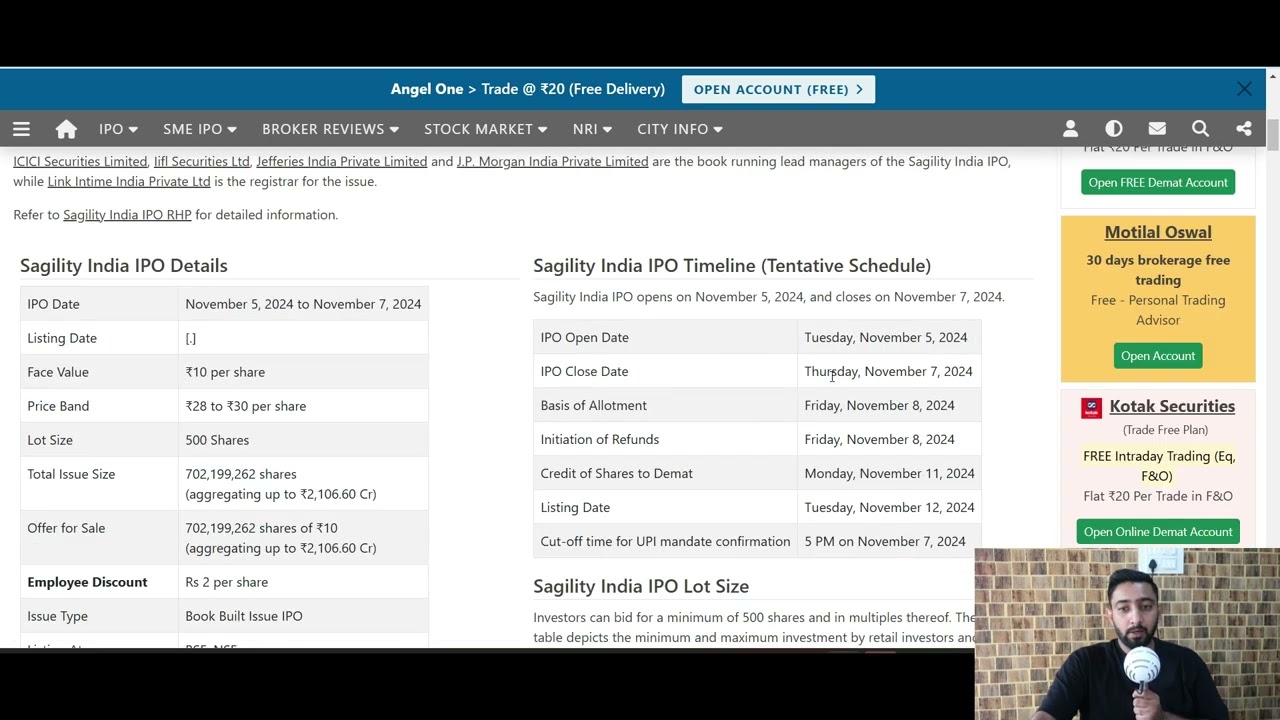Click the page vertical scrollbar thumb
Image resolution: width=1280 pixels, height=720 pixels.
pyautogui.click(x=1273, y=135)
